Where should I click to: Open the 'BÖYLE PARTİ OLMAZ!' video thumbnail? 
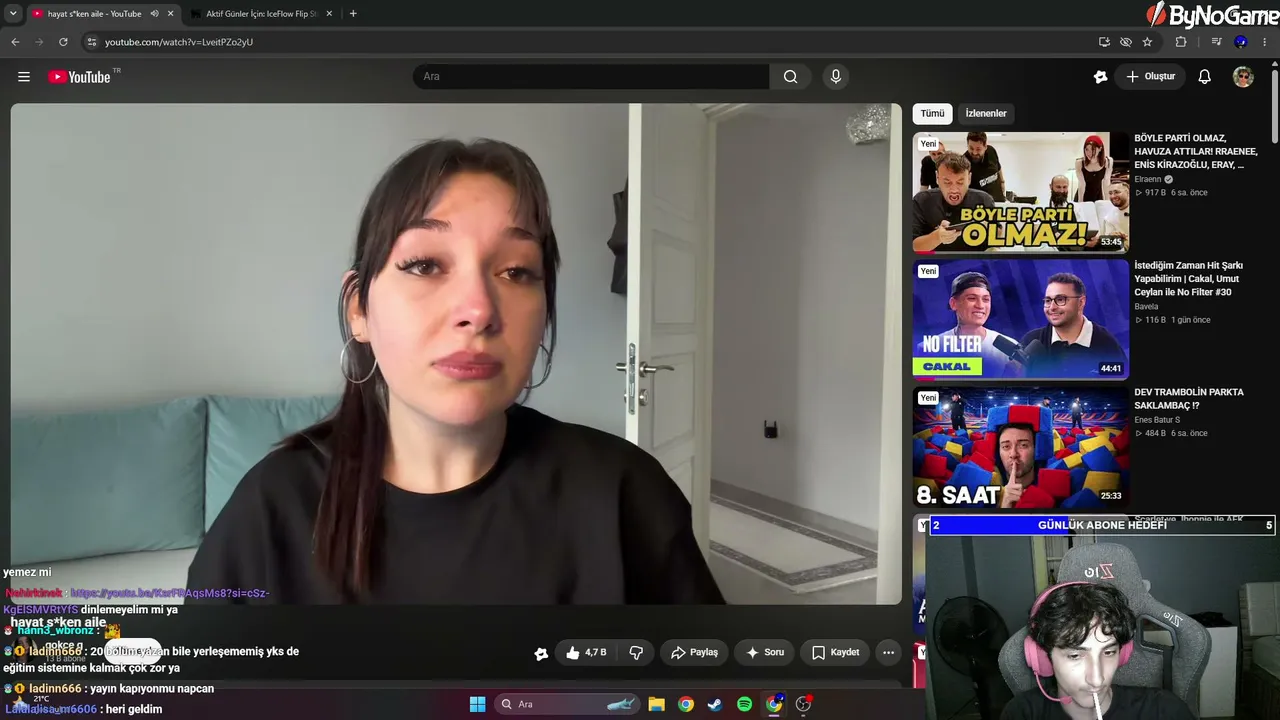[x=1020, y=192]
